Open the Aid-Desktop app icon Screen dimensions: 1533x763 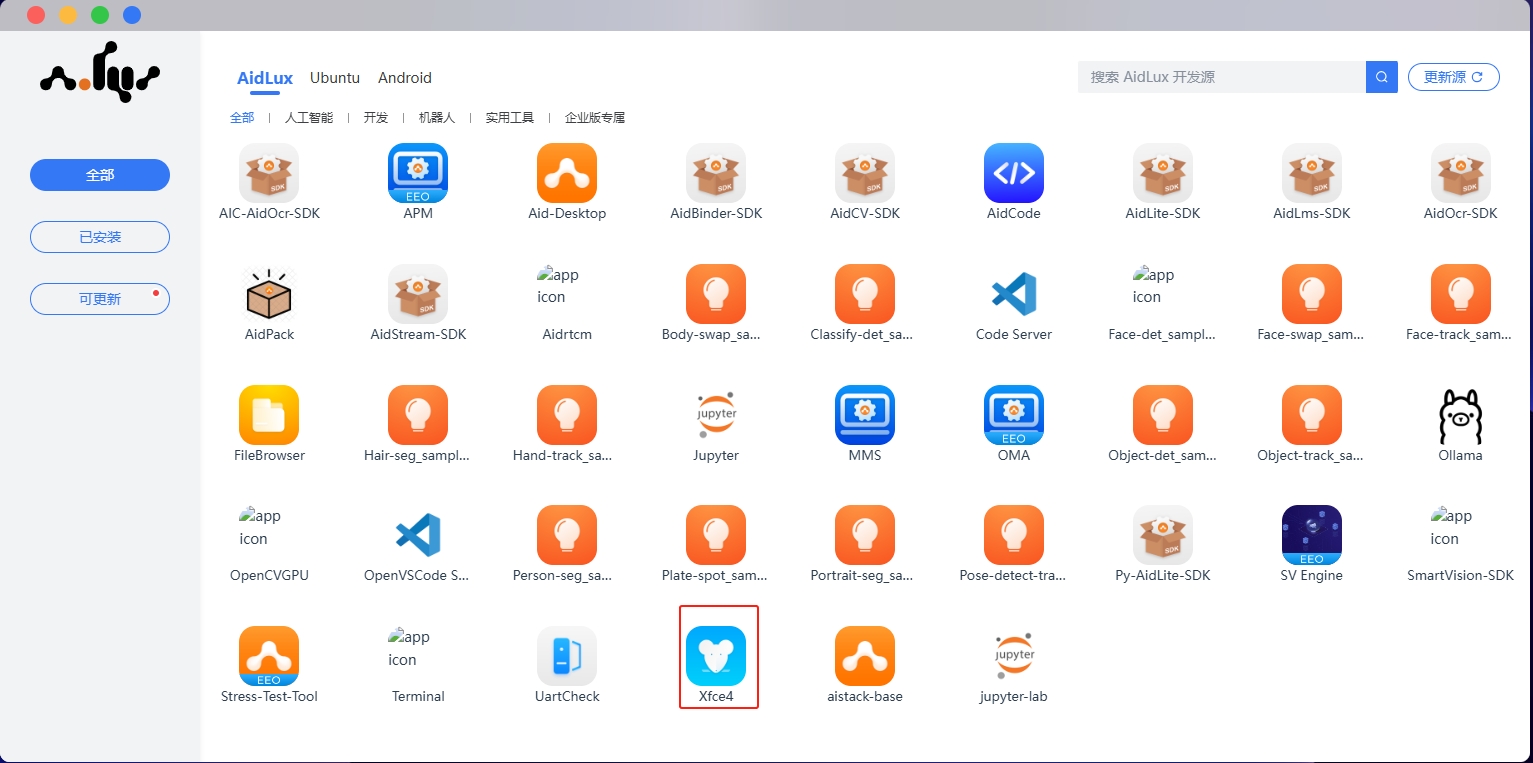(x=567, y=173)
